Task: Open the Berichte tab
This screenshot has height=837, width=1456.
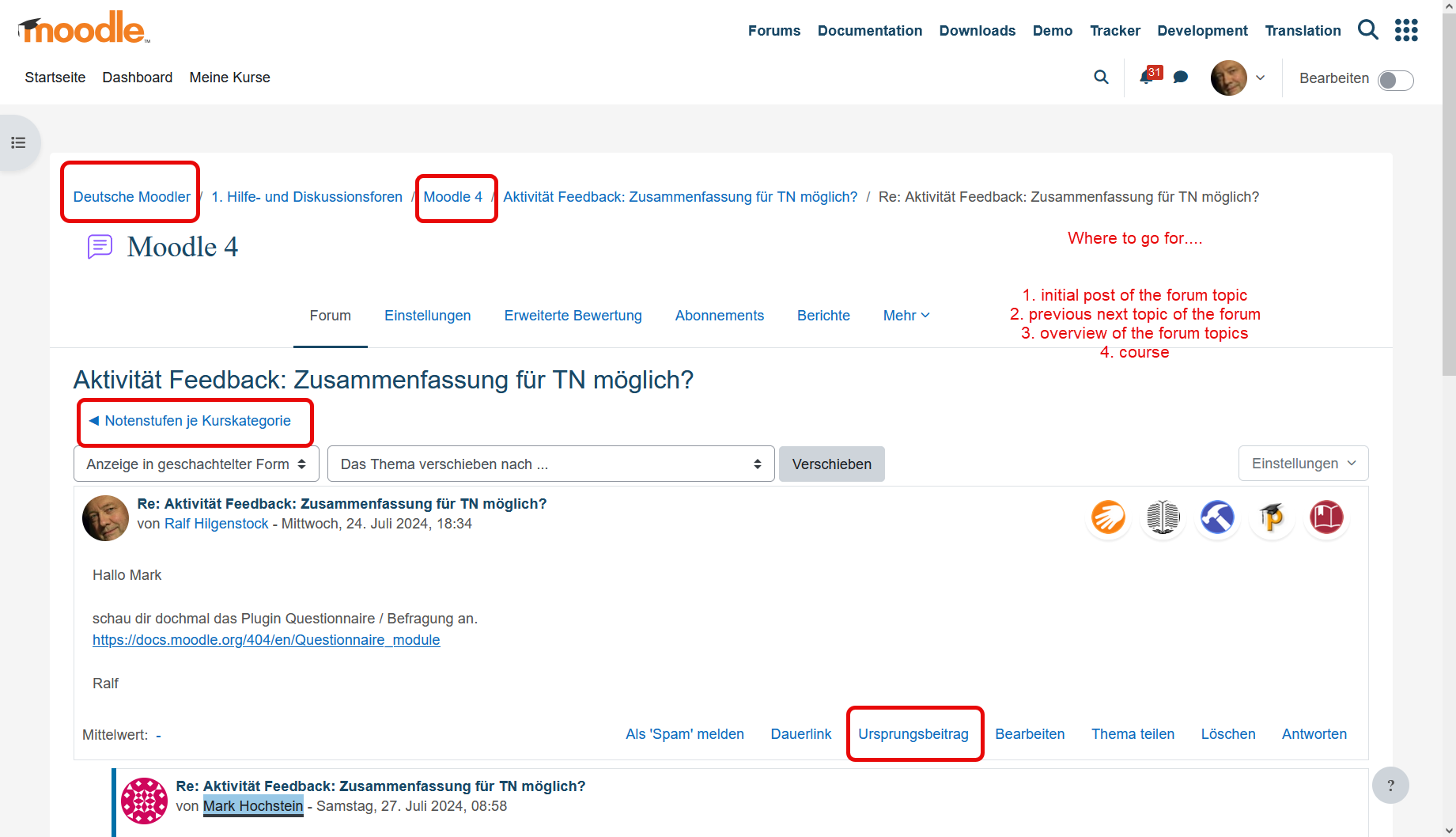Action: pos(823,316)
